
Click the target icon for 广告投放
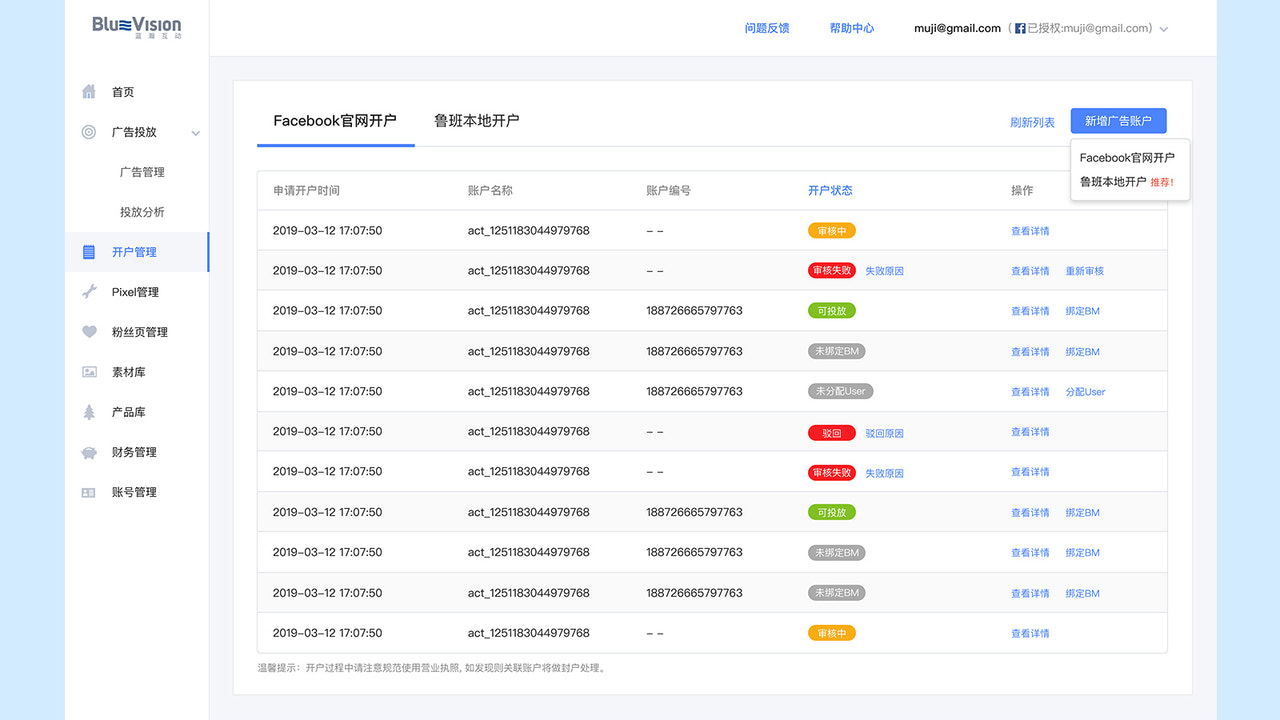point(89,132)
